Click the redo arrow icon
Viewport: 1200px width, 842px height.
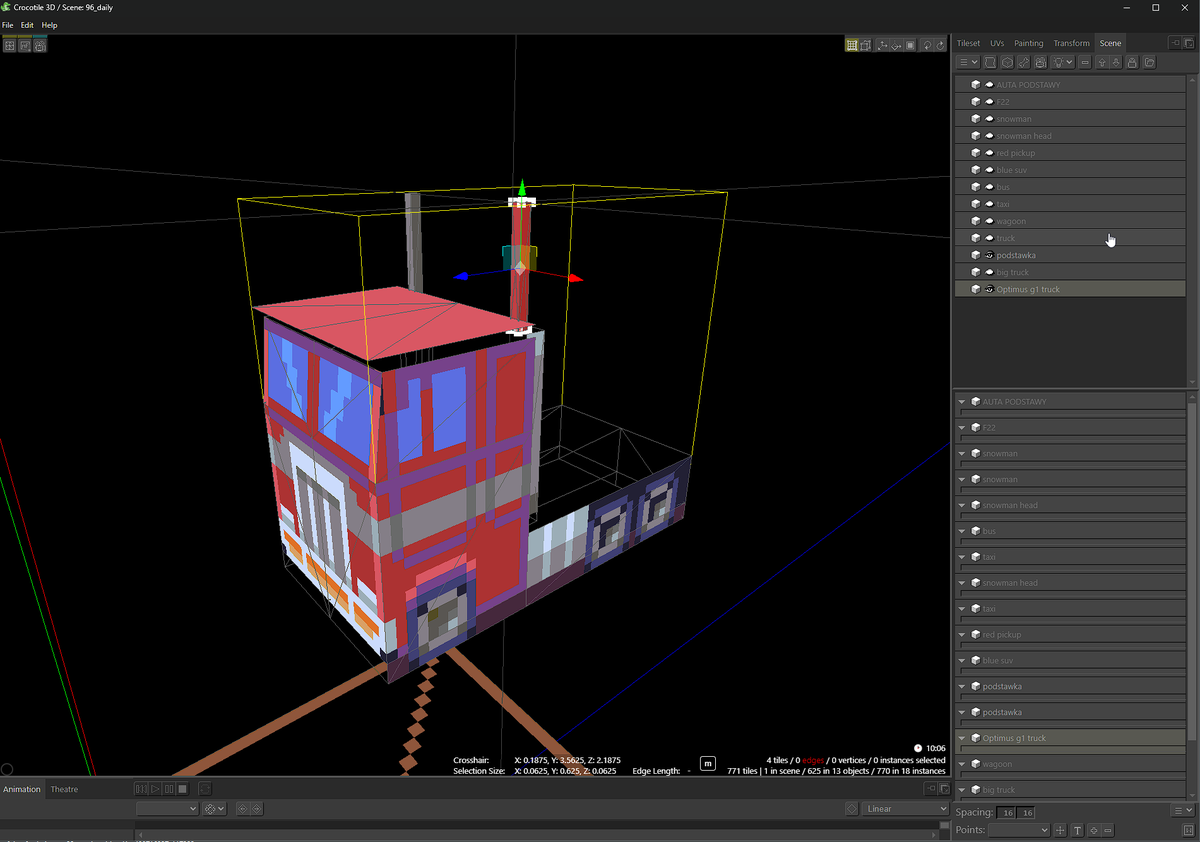940,45
